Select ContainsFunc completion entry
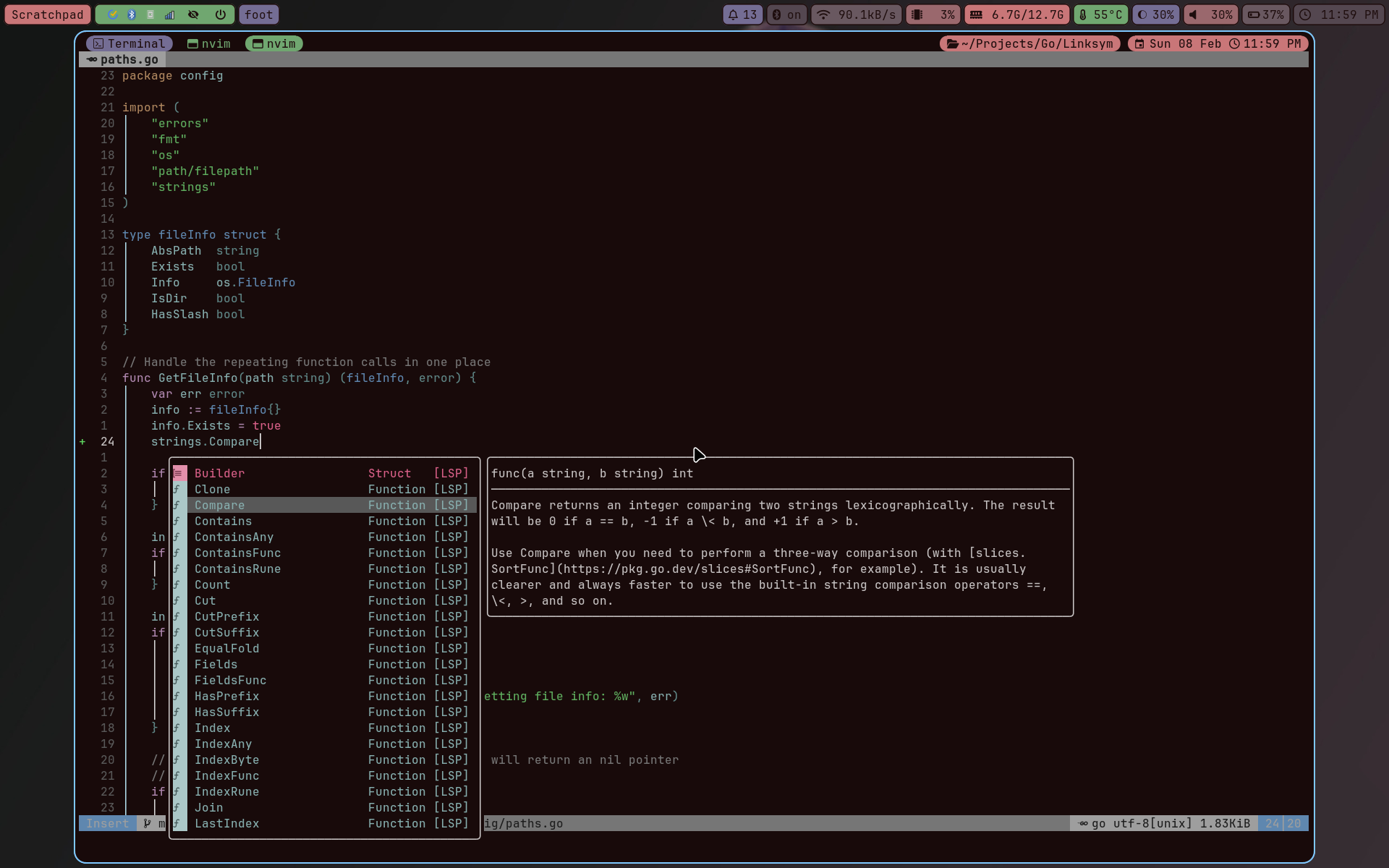The height and width of the screenshot is (868, 1389). coord(324,553)
